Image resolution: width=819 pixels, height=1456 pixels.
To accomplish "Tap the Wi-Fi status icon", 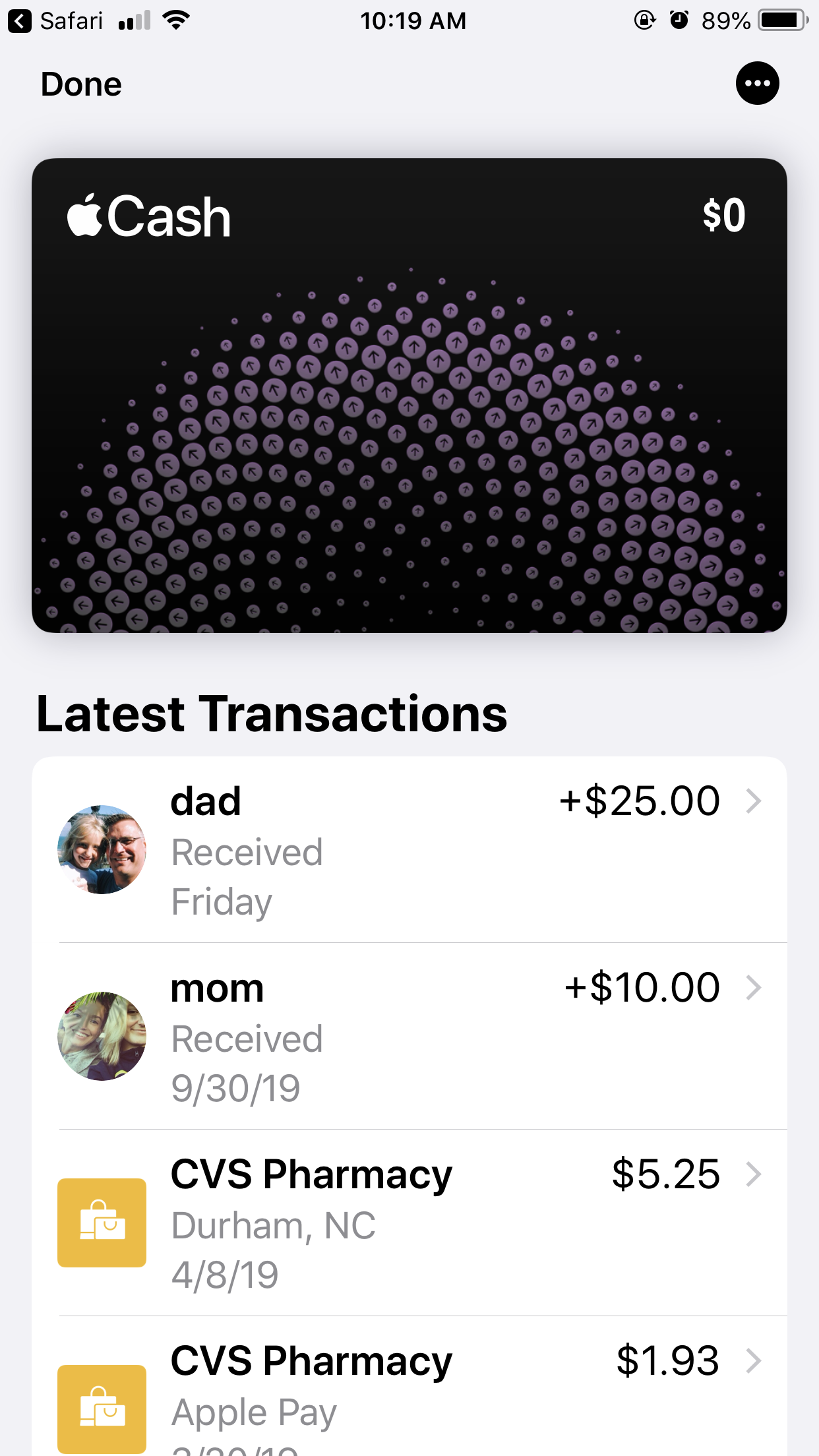I will click(176, 20).
